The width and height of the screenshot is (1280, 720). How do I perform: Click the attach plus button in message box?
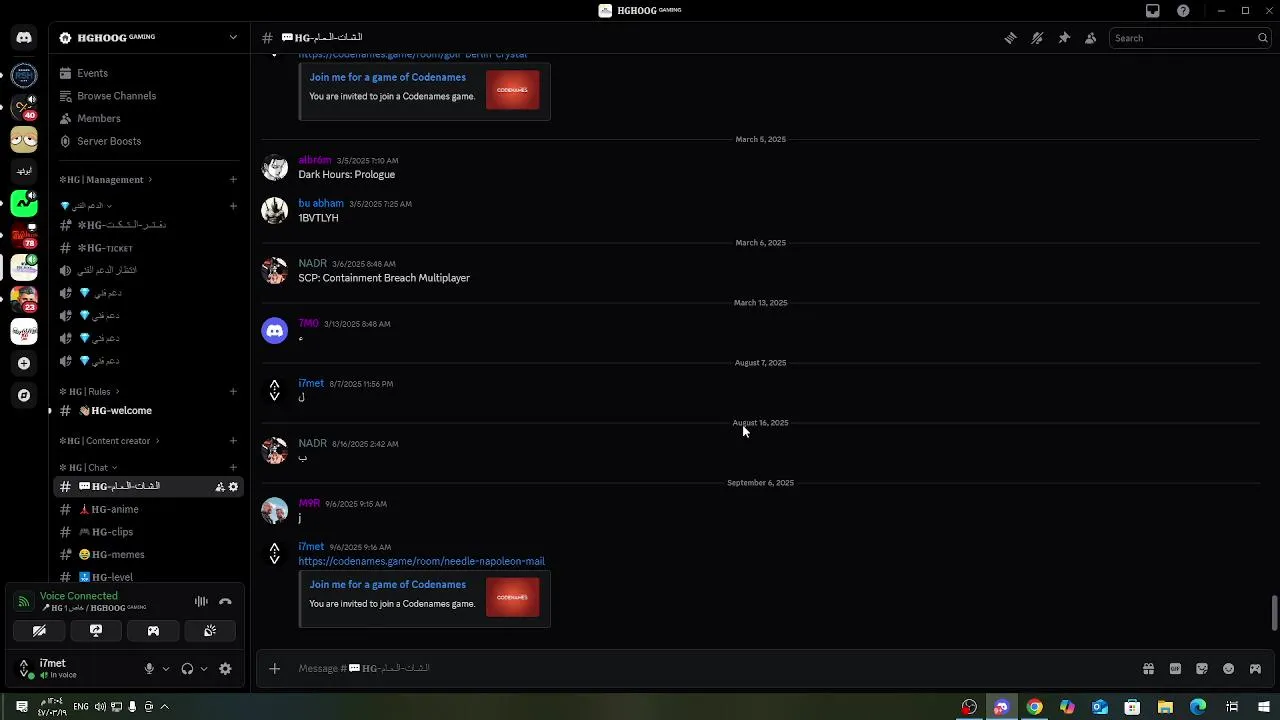click(x=274, y=668)
